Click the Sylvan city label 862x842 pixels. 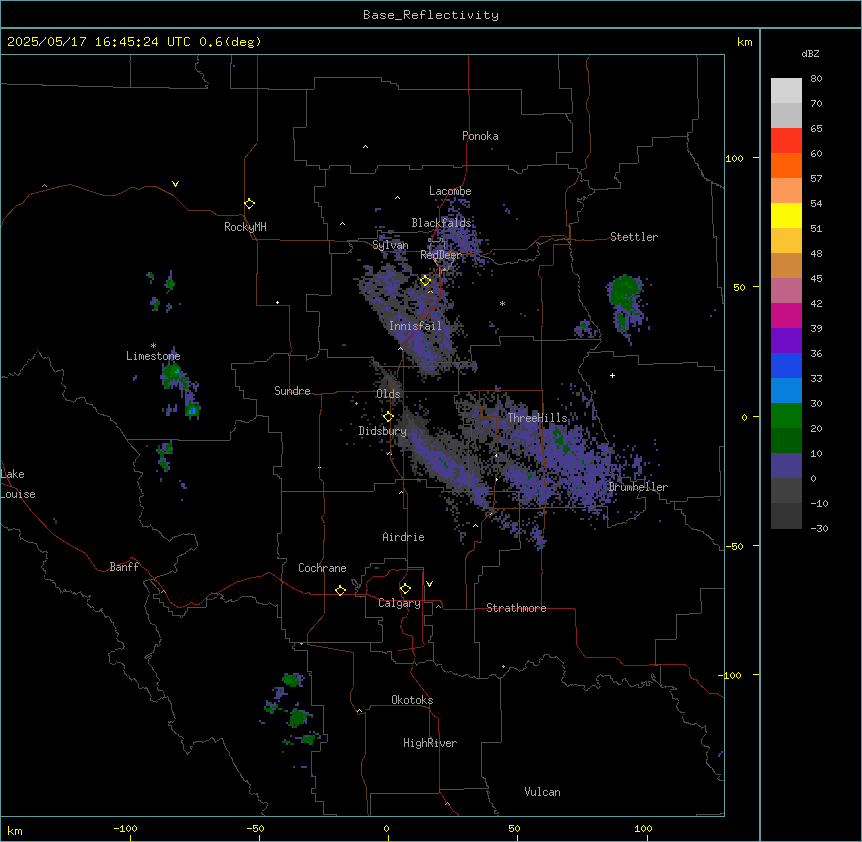pos(390,245)
